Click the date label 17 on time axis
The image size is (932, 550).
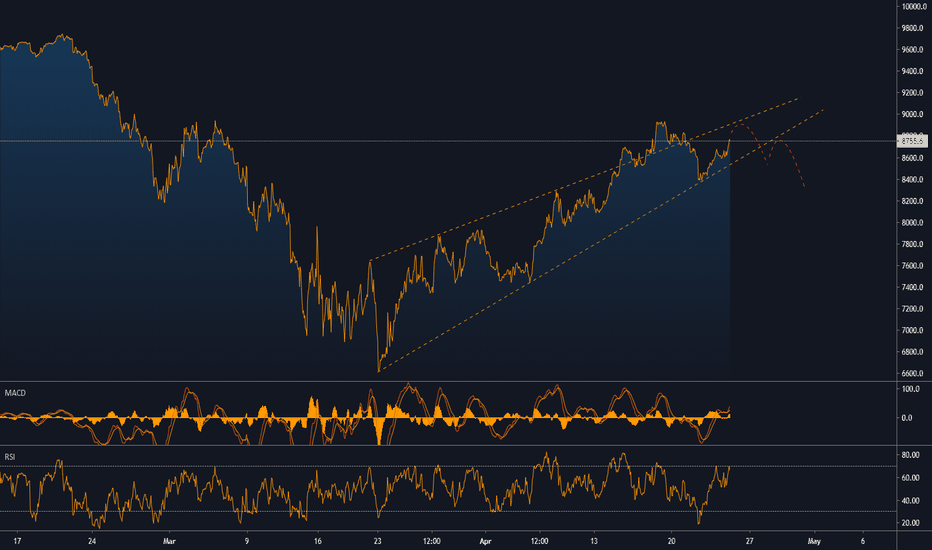(17, 541)
